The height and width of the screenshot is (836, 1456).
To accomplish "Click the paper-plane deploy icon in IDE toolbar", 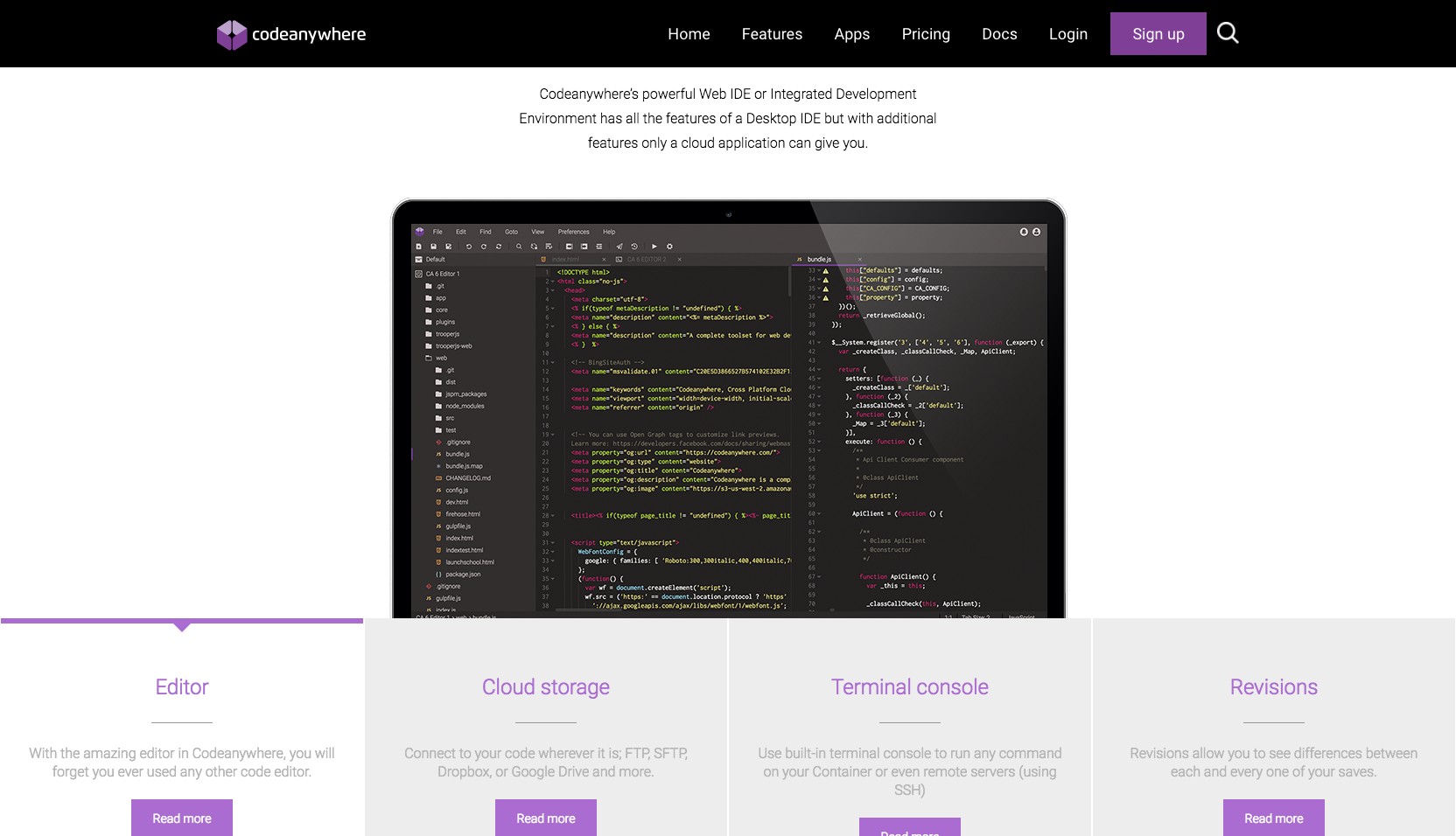I will pyautogui.click(x=619, y=247).
